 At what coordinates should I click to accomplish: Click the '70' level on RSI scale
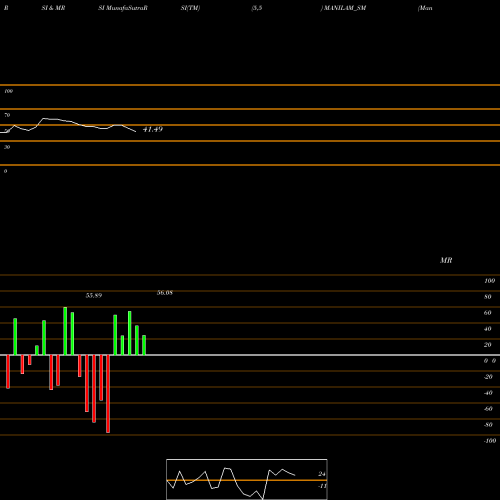pos(7,115)
